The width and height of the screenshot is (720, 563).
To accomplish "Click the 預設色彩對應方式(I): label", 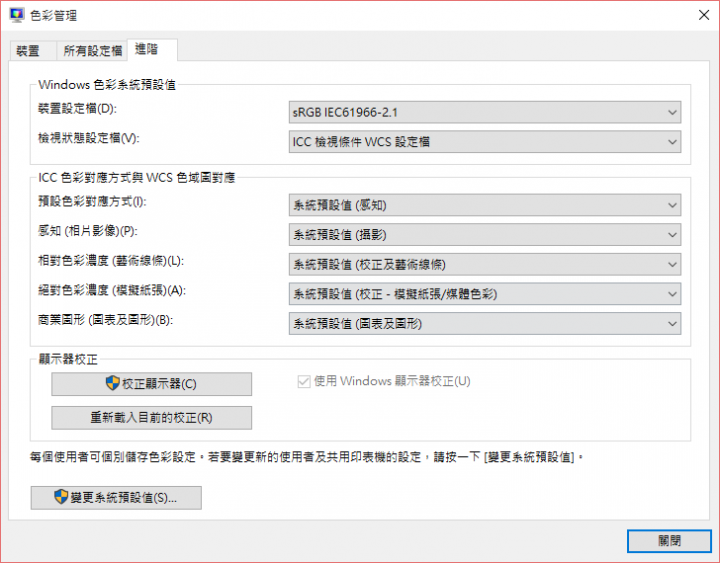I will pyautogui.click(x=92, y=202).
